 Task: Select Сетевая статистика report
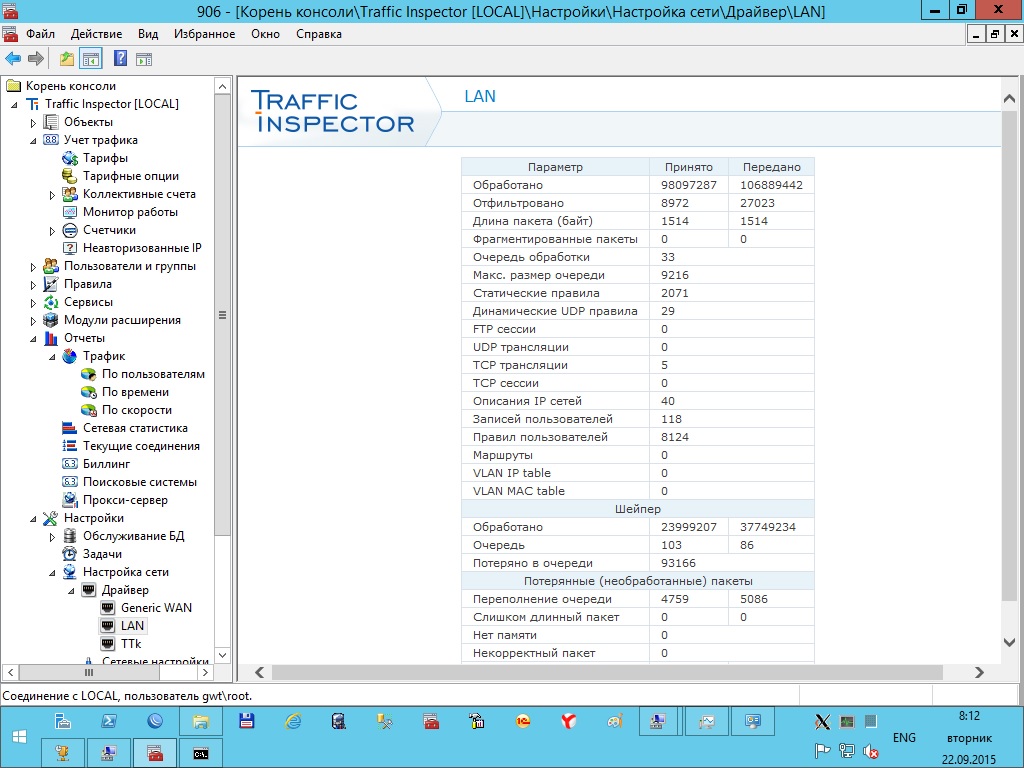(x=135, y=428)
